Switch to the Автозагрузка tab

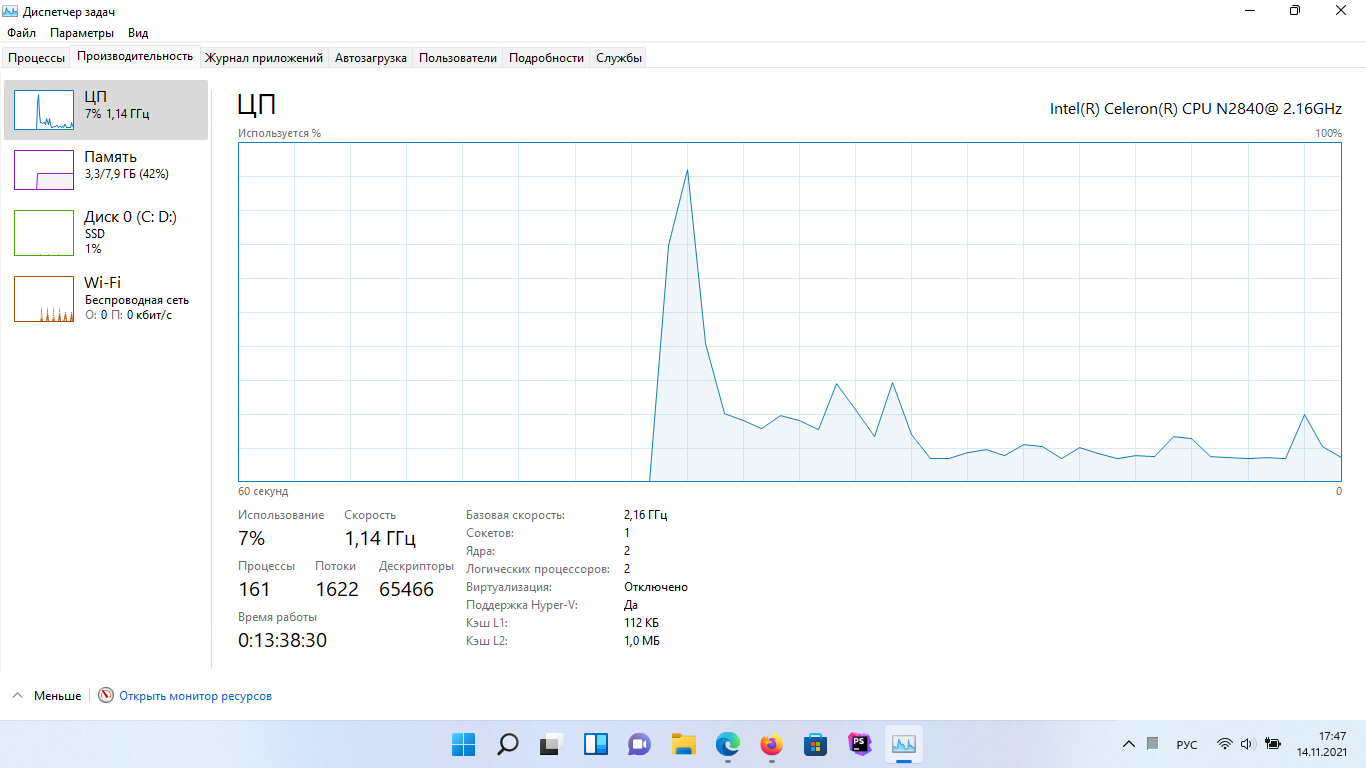(x=370, y=58)
